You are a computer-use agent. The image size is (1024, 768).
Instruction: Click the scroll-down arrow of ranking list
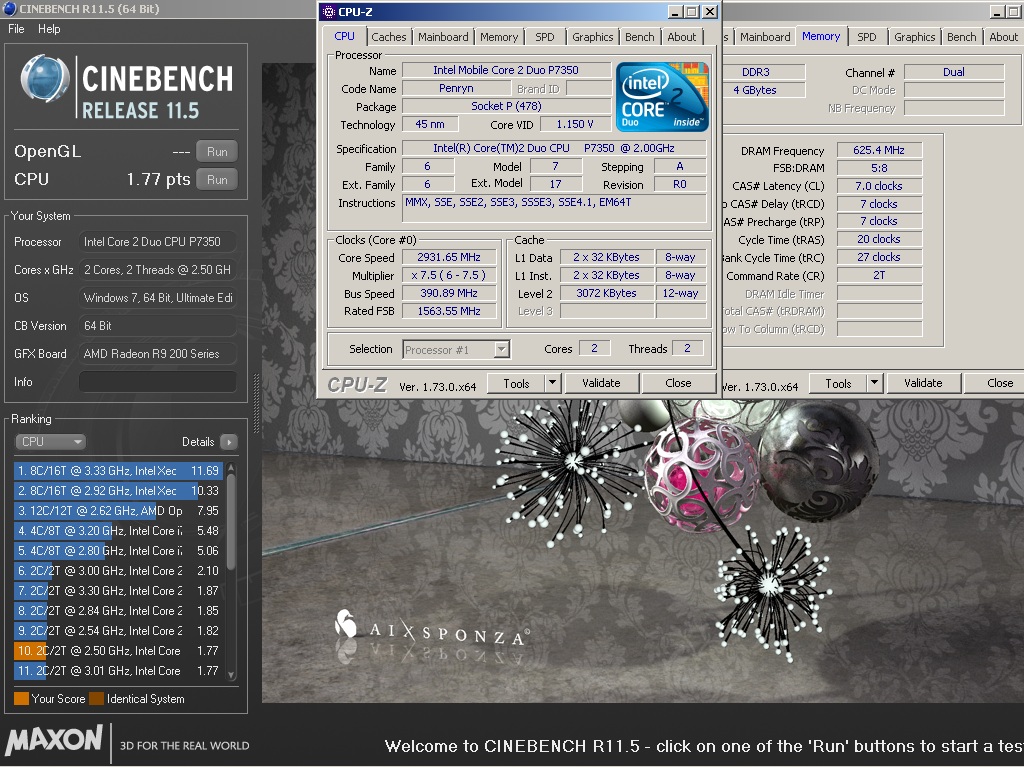pos(231,675)
